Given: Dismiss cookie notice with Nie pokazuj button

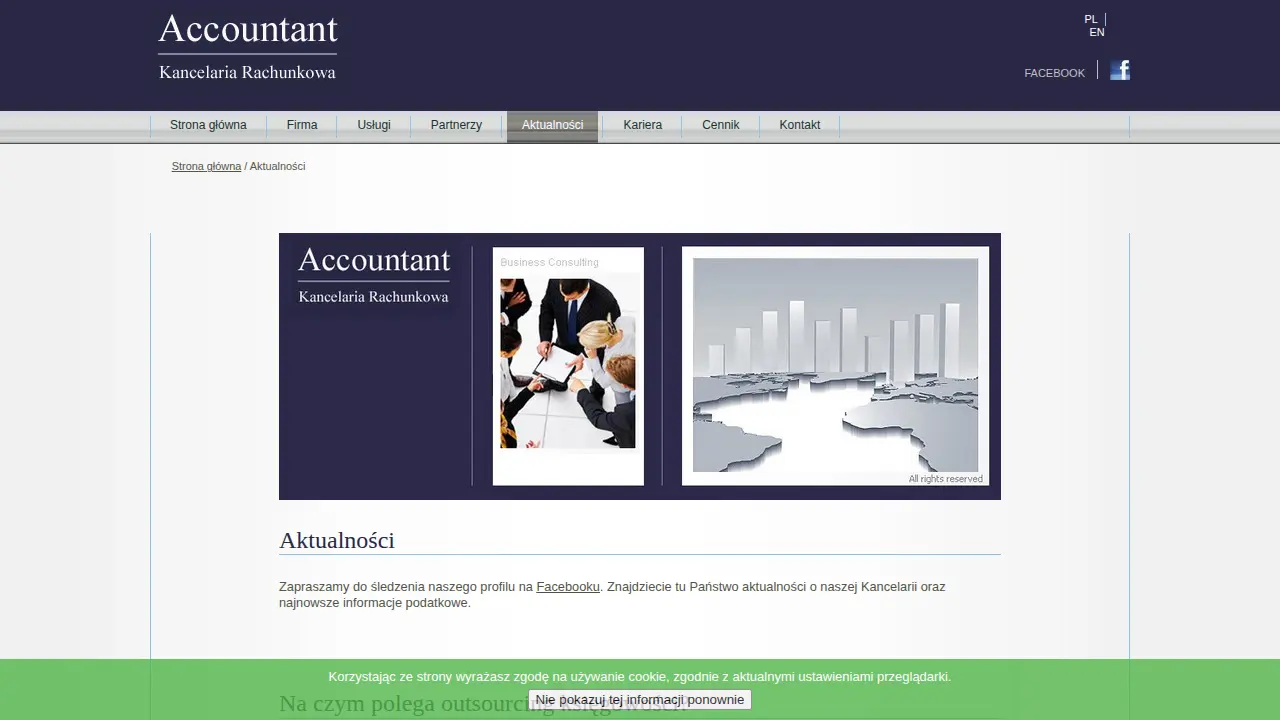Looking at the screenshot, I should pos(640,700).
